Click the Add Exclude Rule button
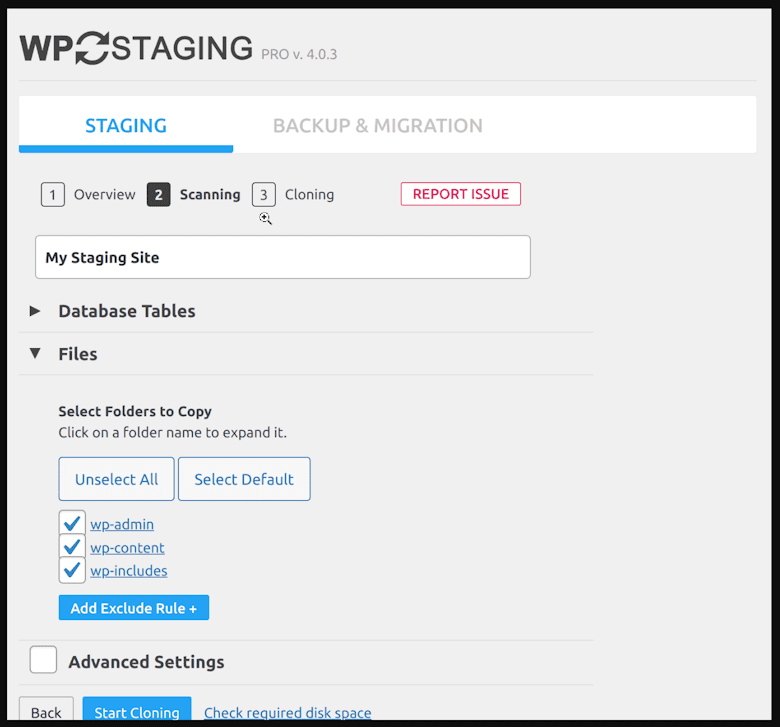The image size is (780, 727). point(134,608)
